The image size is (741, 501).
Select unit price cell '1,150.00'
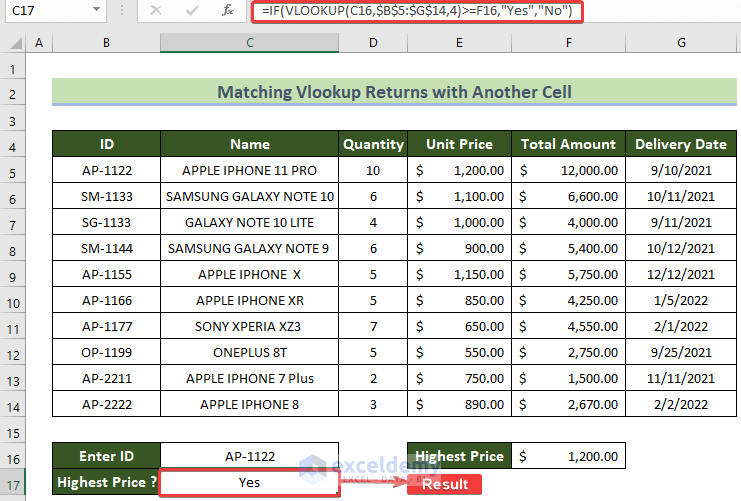pos(459,274)
